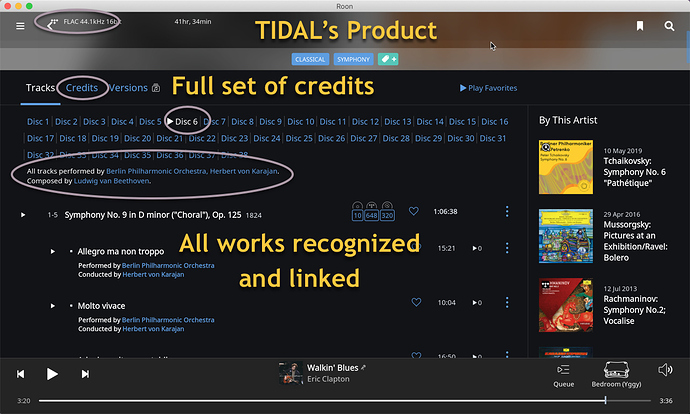
Task: Open the By This Artist heading
Action: tap(568, 120)
